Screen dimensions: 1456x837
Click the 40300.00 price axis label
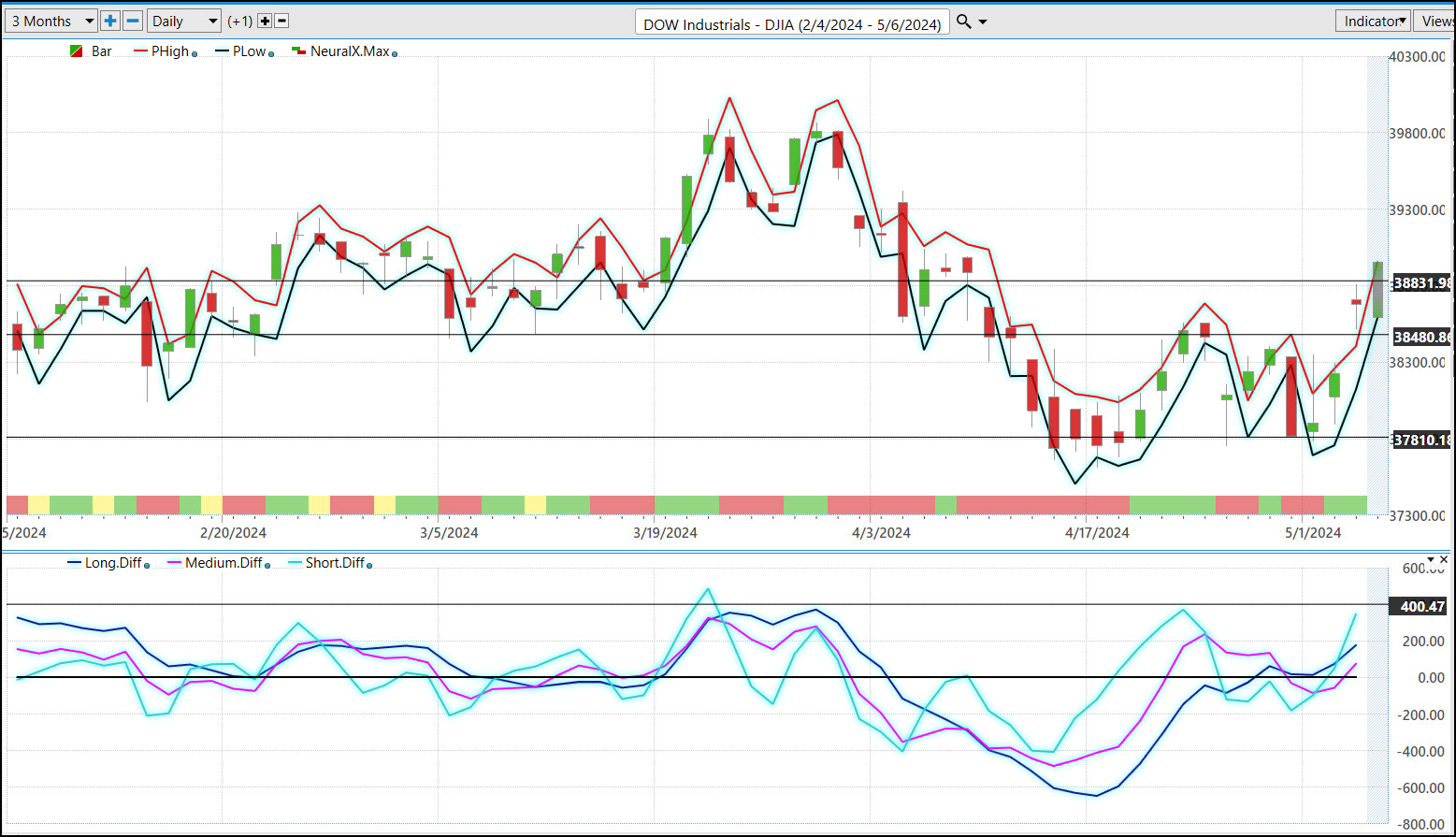tap(1418, 57)
